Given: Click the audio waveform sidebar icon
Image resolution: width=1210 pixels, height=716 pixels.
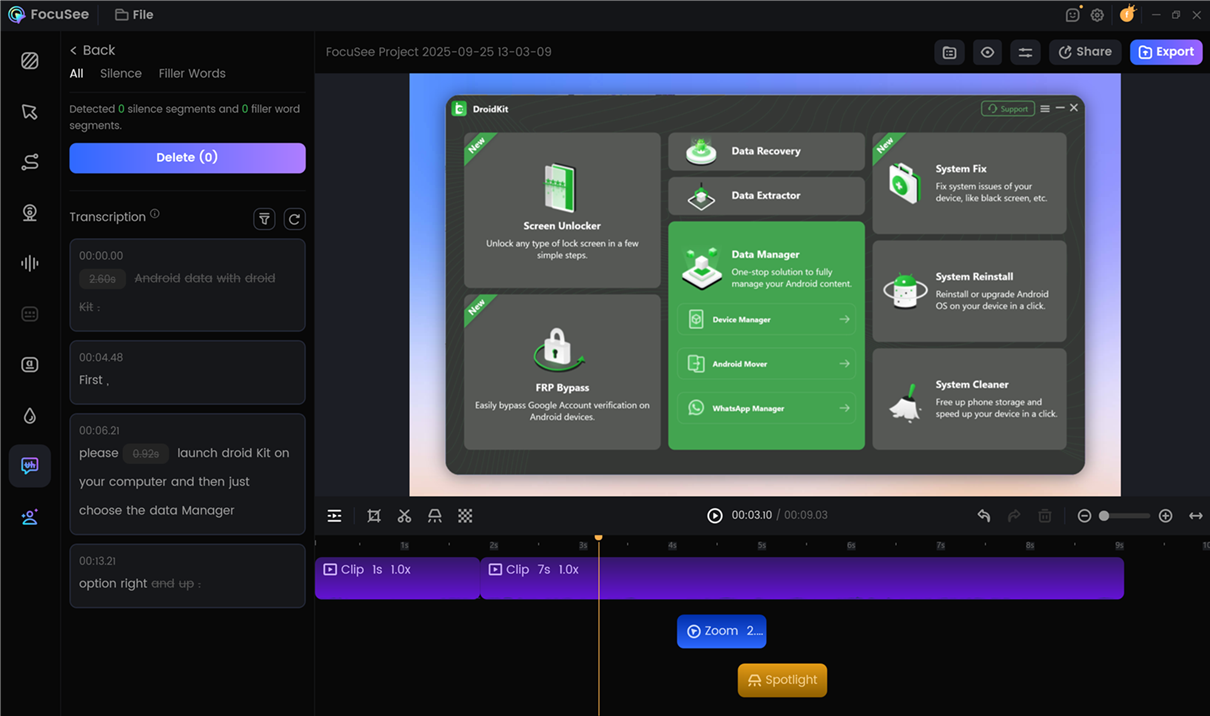Looking at the screenshot, I should (x=30, y=263).
